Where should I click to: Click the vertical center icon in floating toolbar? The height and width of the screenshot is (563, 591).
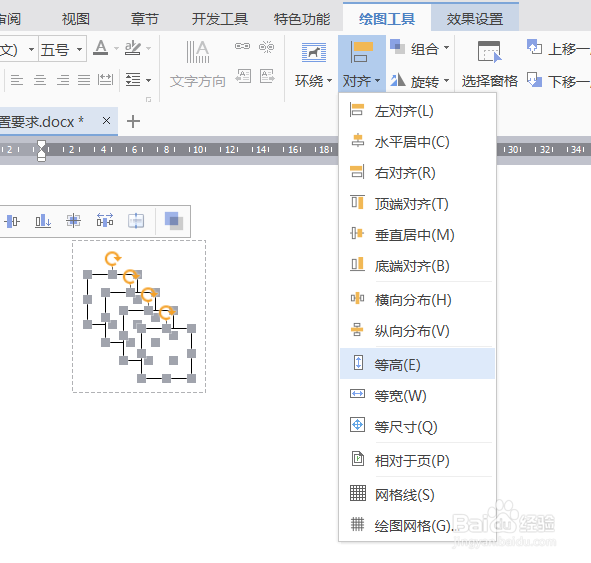(12, 221)
